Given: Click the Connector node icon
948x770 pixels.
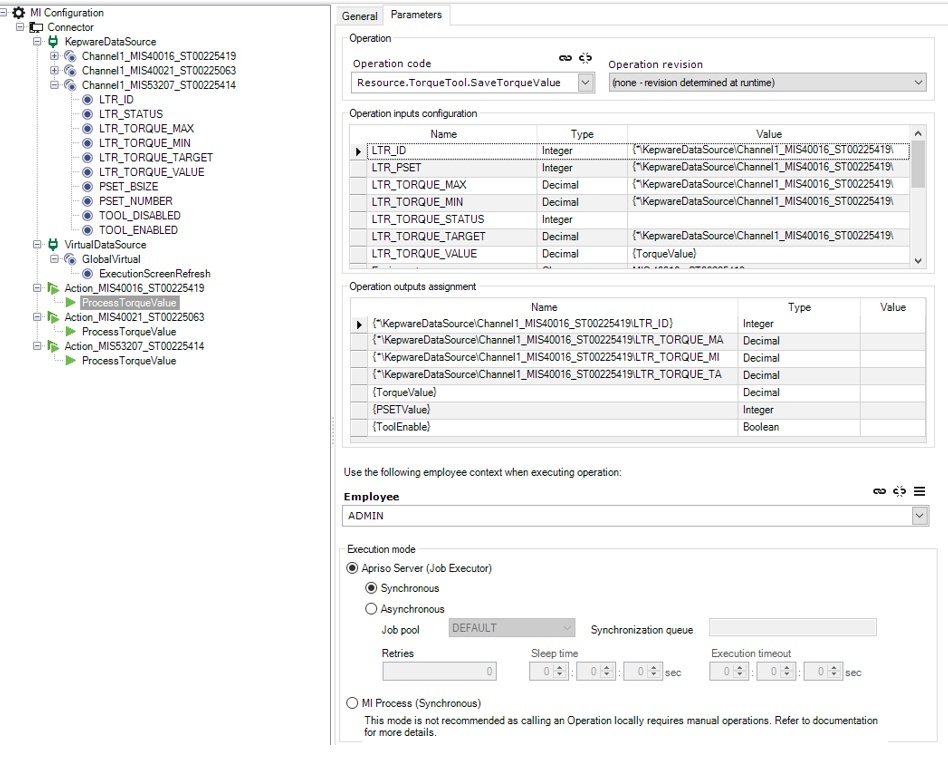Looking at the screenshot, I should tap(36, 27).
